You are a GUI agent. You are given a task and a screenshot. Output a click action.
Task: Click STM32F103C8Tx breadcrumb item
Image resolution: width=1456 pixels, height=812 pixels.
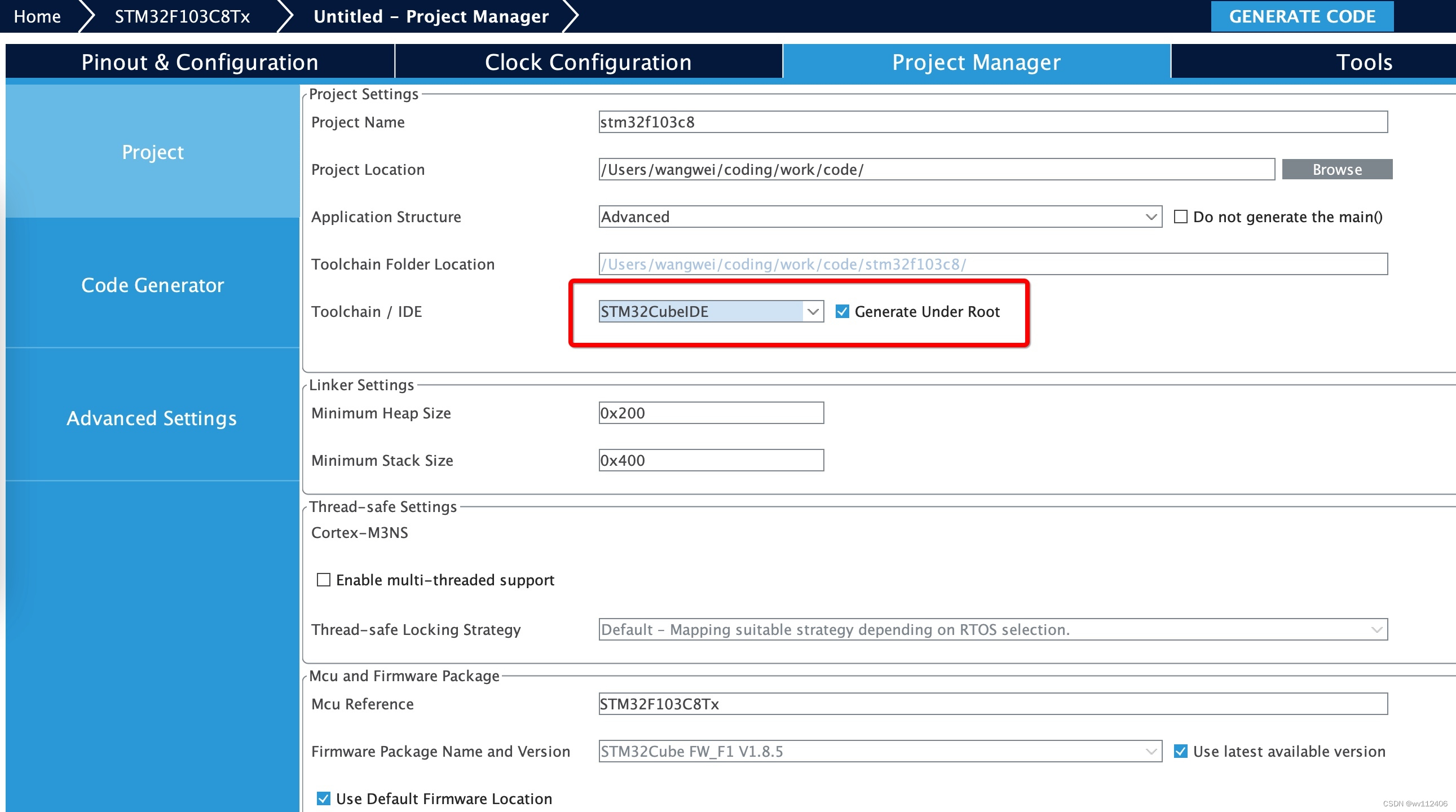click(182, 16)
